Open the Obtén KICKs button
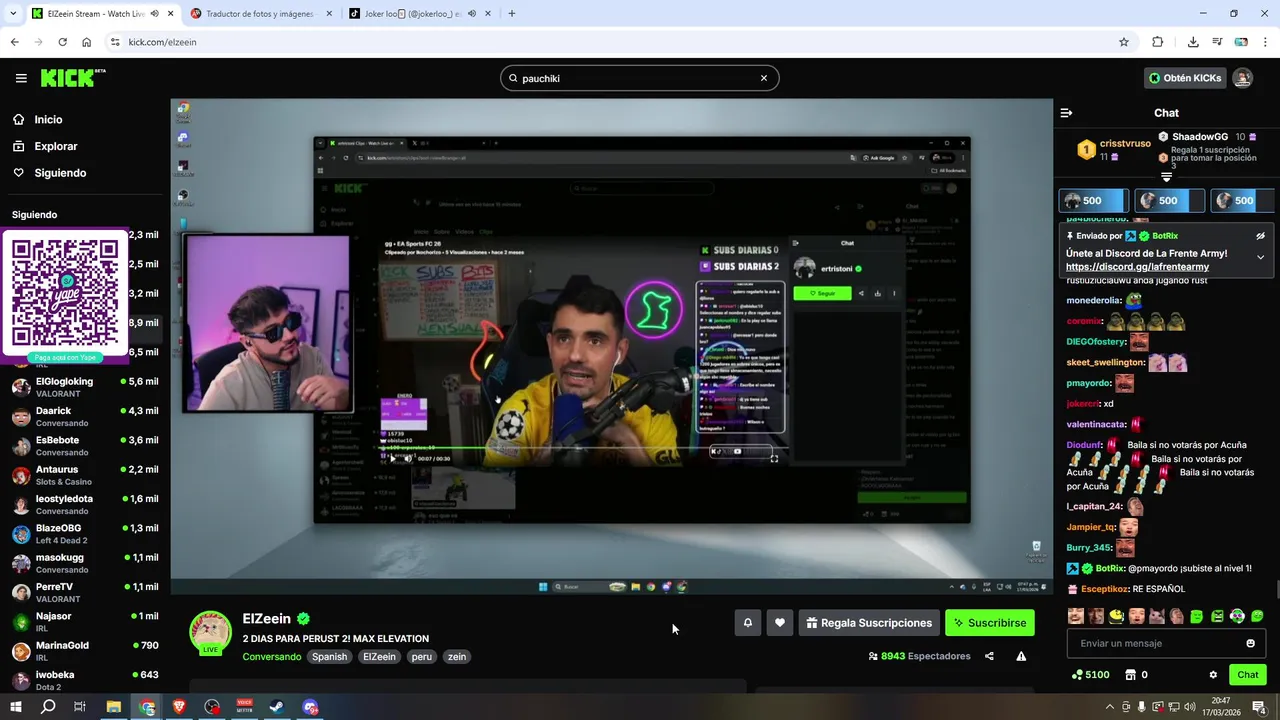 pos(1185,78)
